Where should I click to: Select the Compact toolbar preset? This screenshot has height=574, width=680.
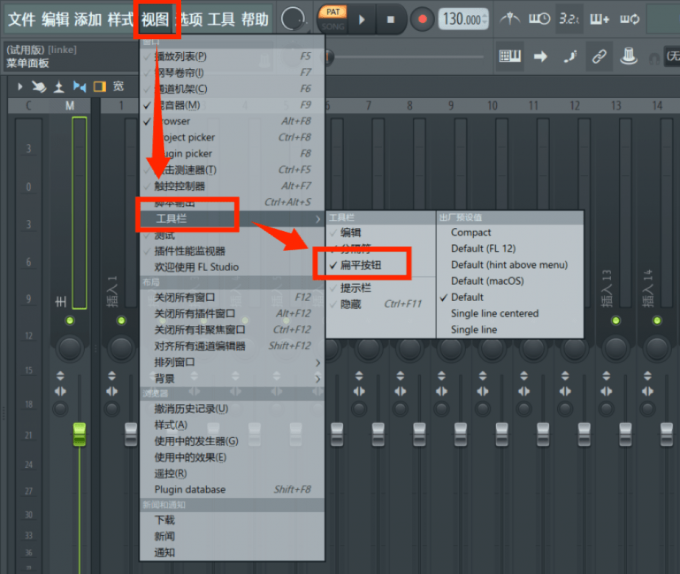471,232
